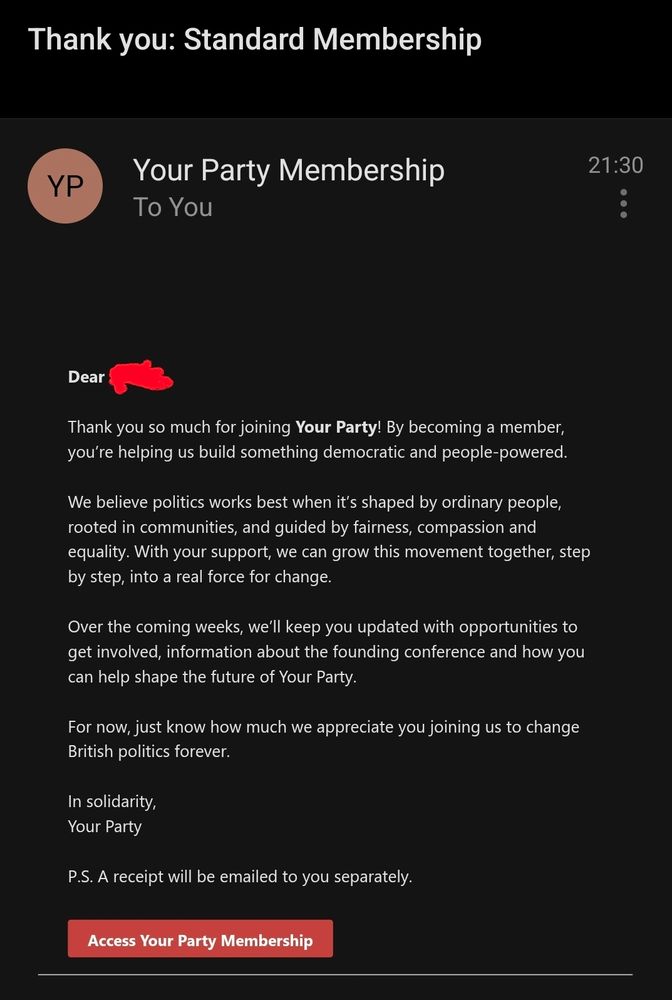Click the red scribble hiding the name
The width and height of the screenshot is (672, 1000).
point(140,377)
